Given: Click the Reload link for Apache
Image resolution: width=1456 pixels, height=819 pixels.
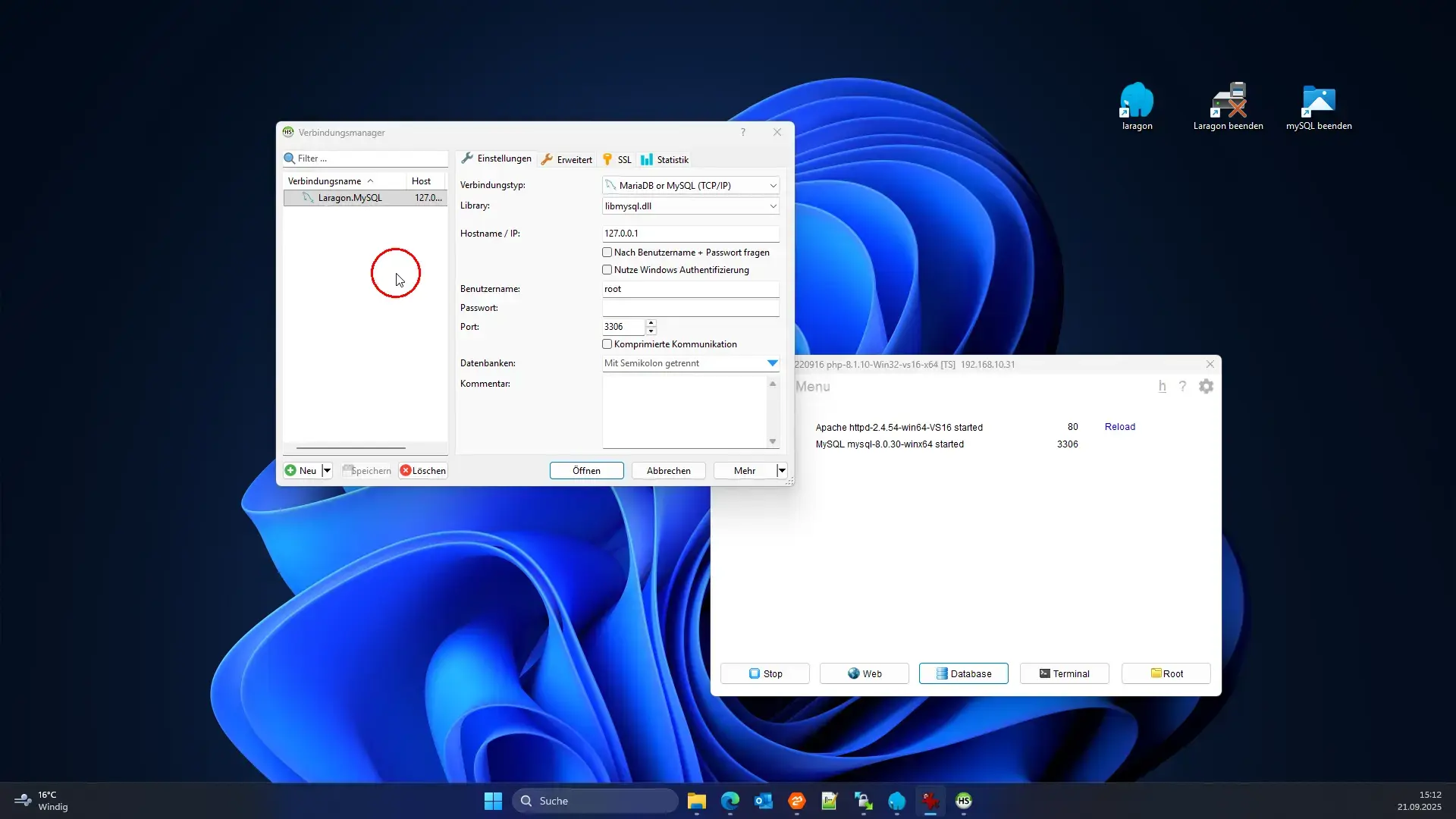Looking at the screenshot, I should coord(1119,427).
